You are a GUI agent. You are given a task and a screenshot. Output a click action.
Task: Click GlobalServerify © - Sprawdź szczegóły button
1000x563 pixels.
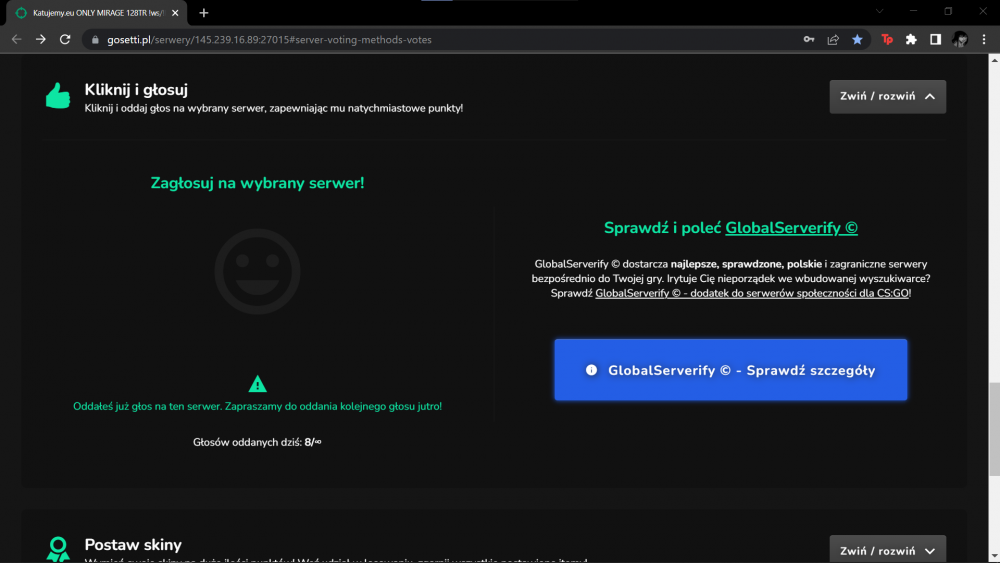pyautogui.click(x=730, y=370)
